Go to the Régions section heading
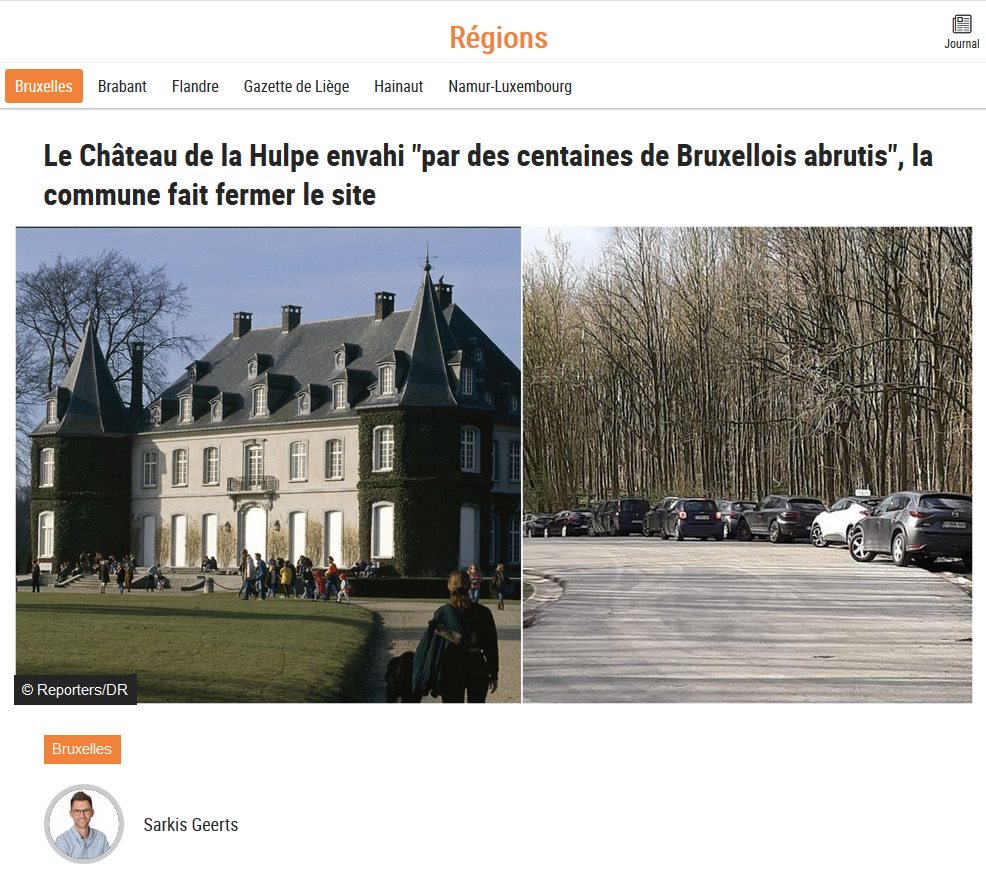The image size is (986, 880). (498, 38)
